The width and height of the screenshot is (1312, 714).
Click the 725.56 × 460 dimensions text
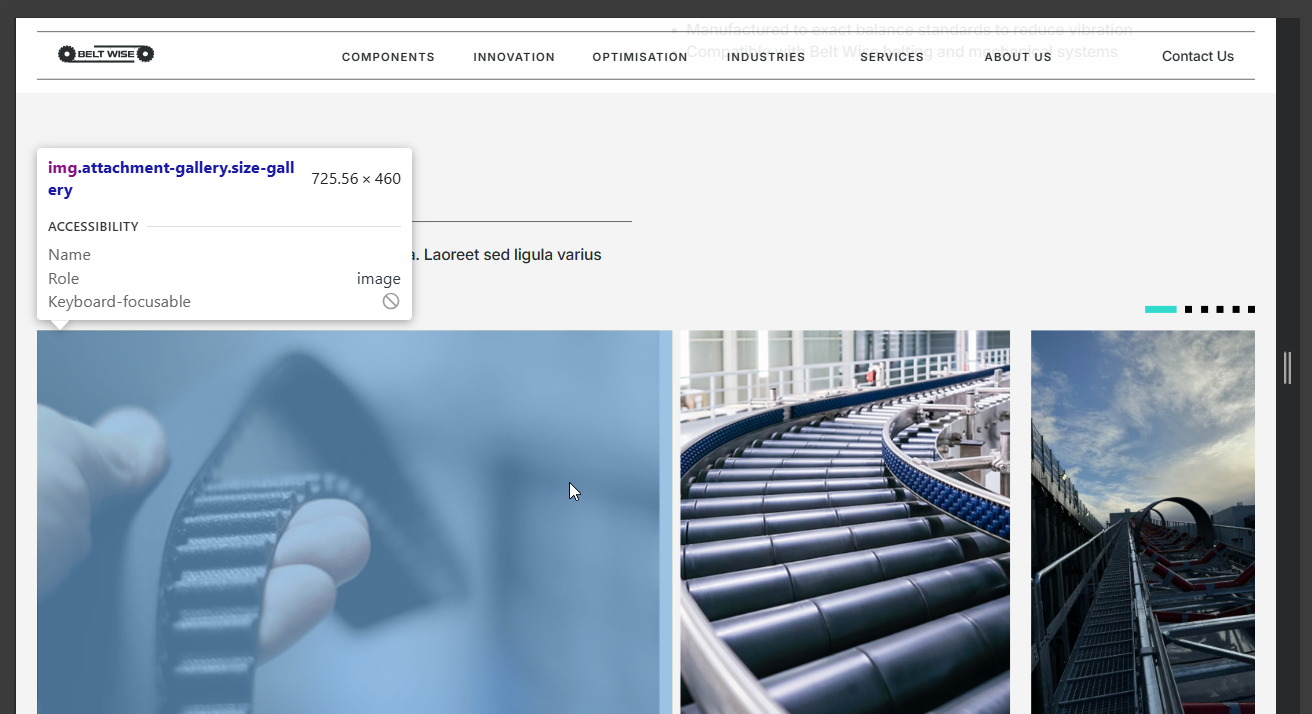coord(356,179)
